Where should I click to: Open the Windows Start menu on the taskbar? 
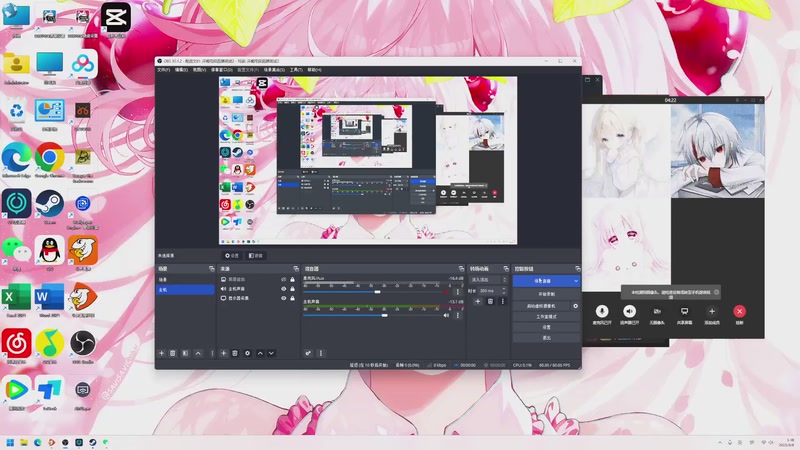(x=10, y=442)
